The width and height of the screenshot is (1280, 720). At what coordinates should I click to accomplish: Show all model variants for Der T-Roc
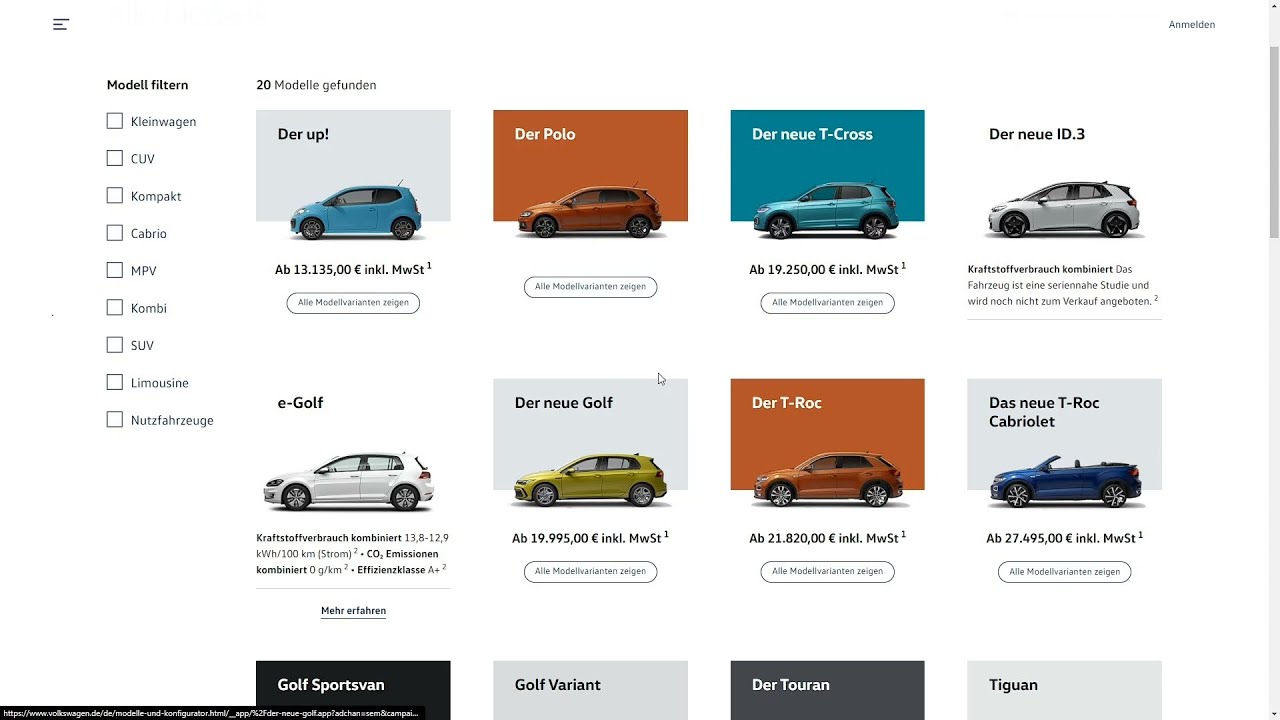click(827, 571)
